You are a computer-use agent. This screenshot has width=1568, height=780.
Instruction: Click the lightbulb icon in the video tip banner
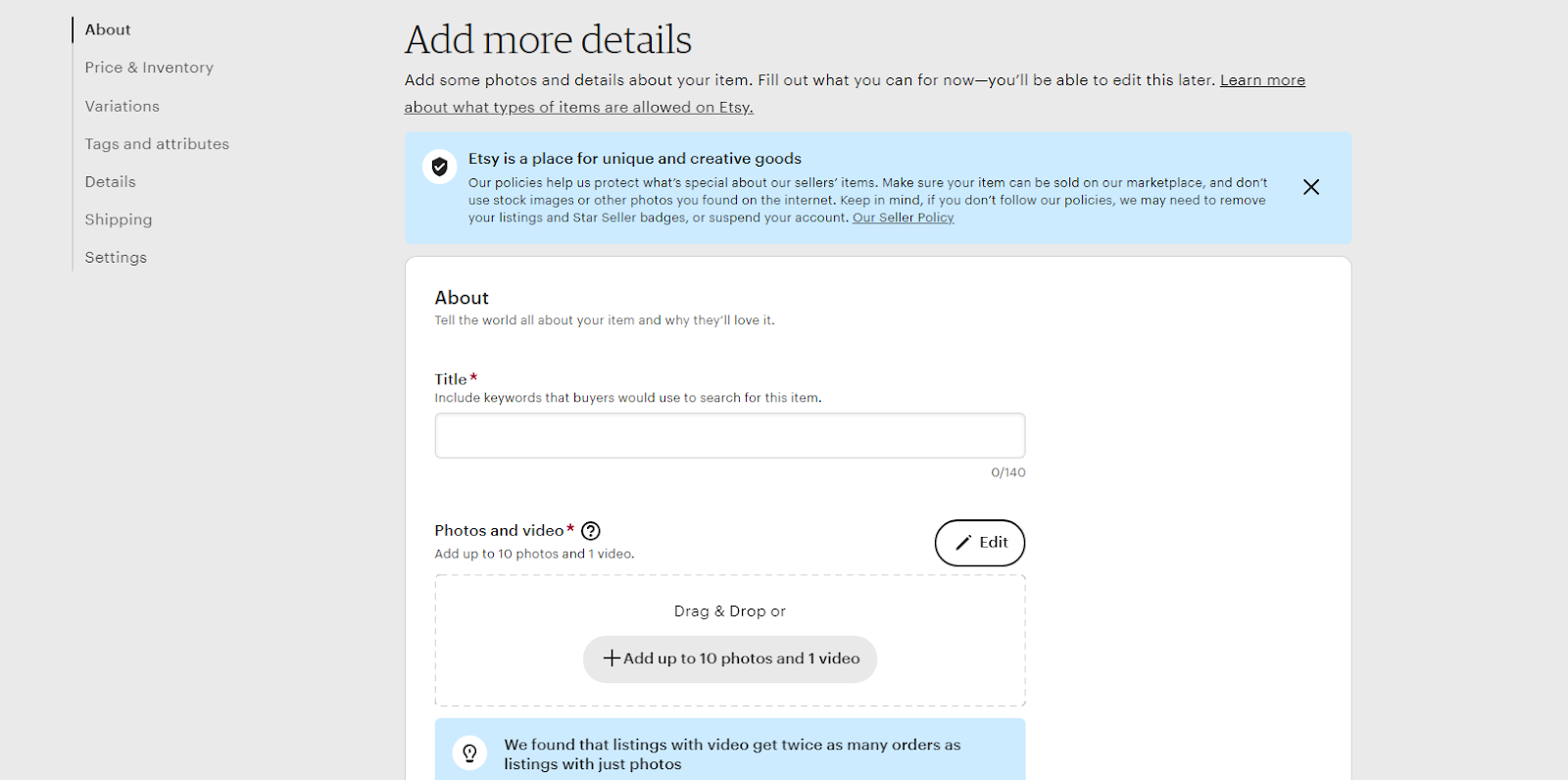[469, 753]
